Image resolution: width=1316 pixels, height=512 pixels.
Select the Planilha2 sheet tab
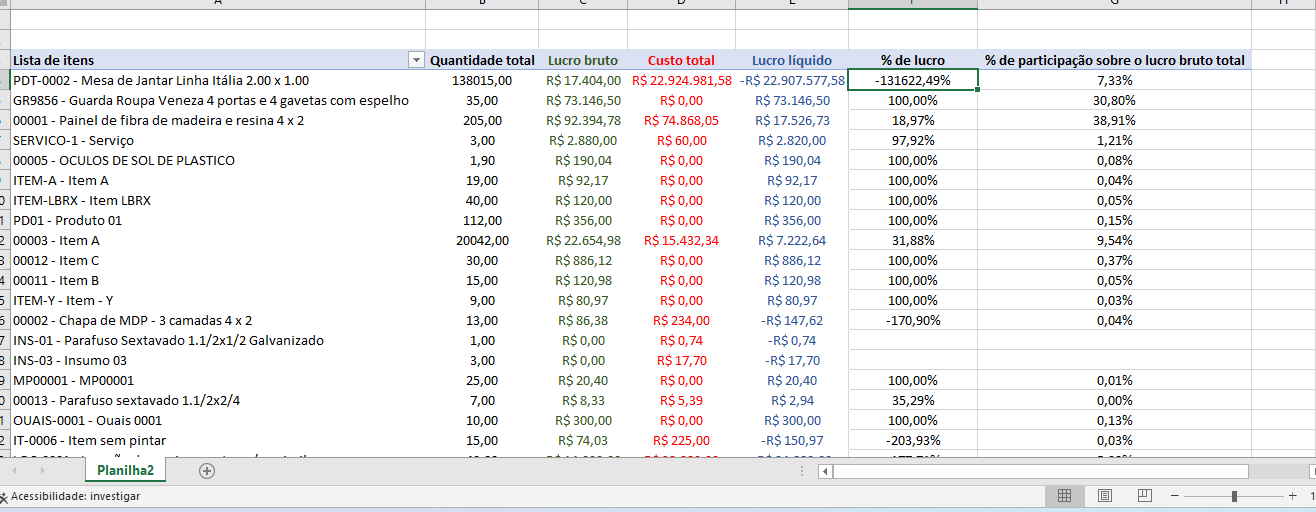125,471
